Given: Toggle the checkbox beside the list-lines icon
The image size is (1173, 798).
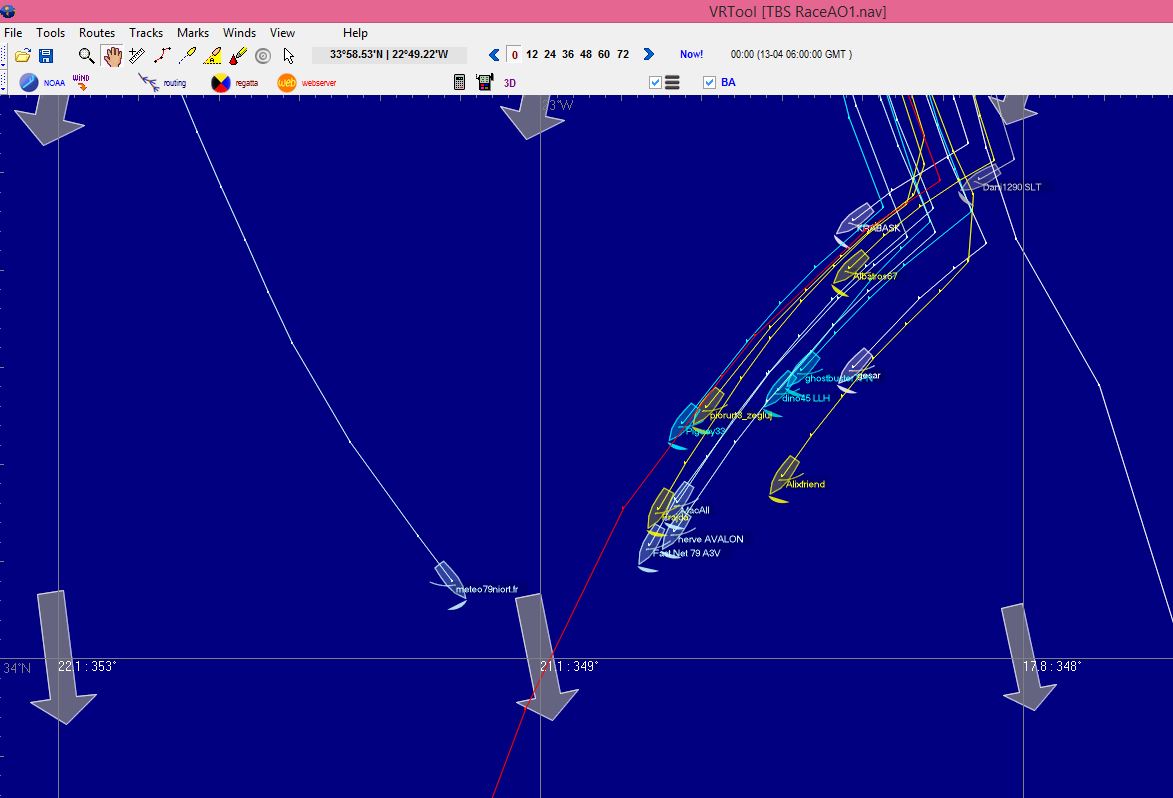Looking at the screenshot, I should [655, 82].
